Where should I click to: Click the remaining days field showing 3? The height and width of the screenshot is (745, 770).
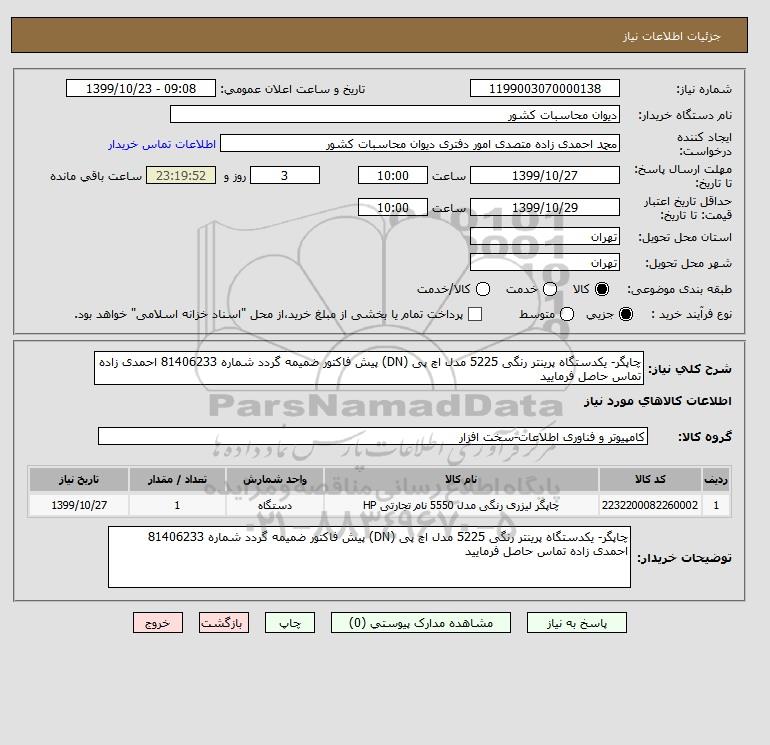(x=285, y=175)
